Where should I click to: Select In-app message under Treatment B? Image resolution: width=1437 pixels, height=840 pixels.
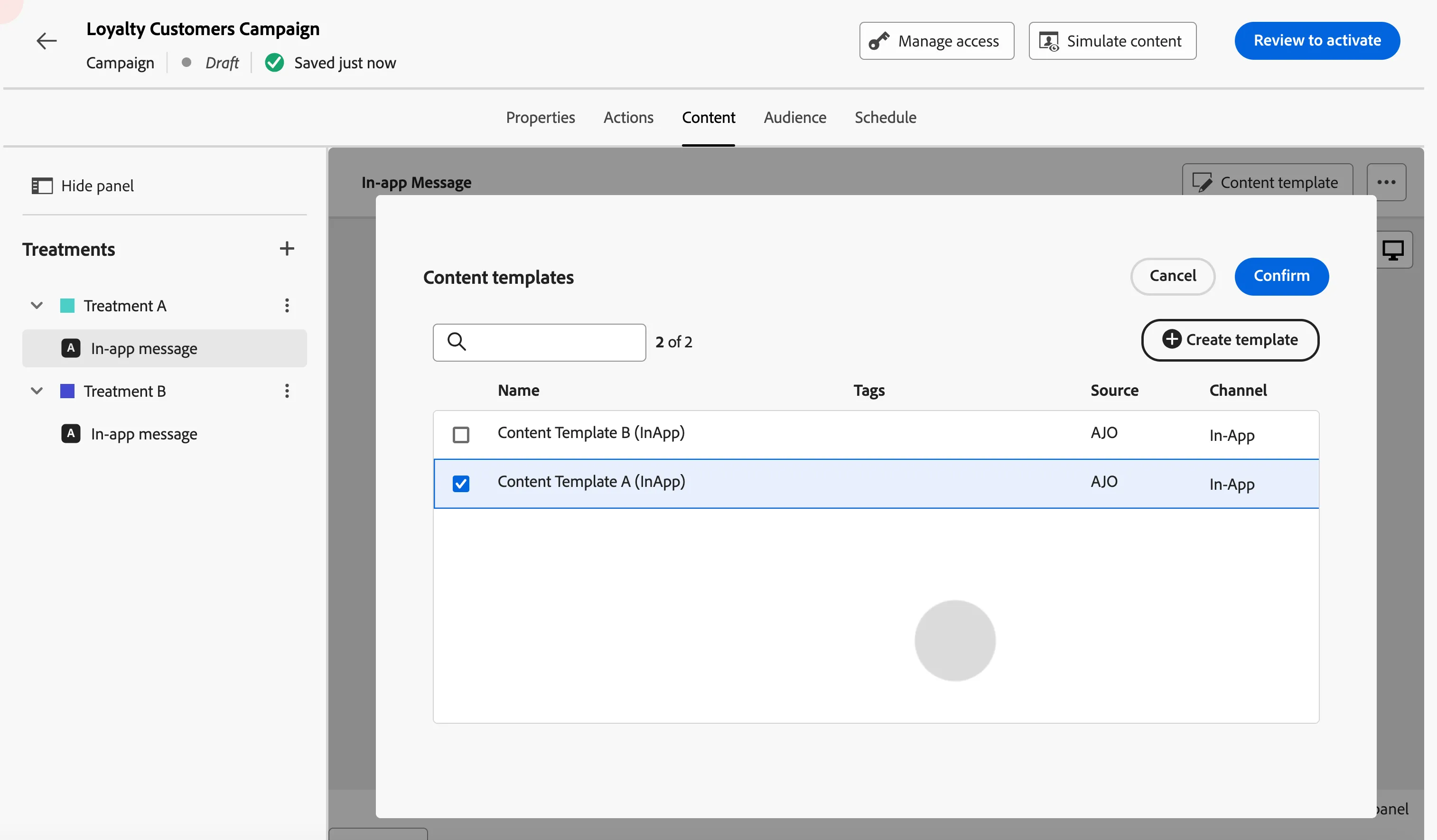tap(164, 434)
